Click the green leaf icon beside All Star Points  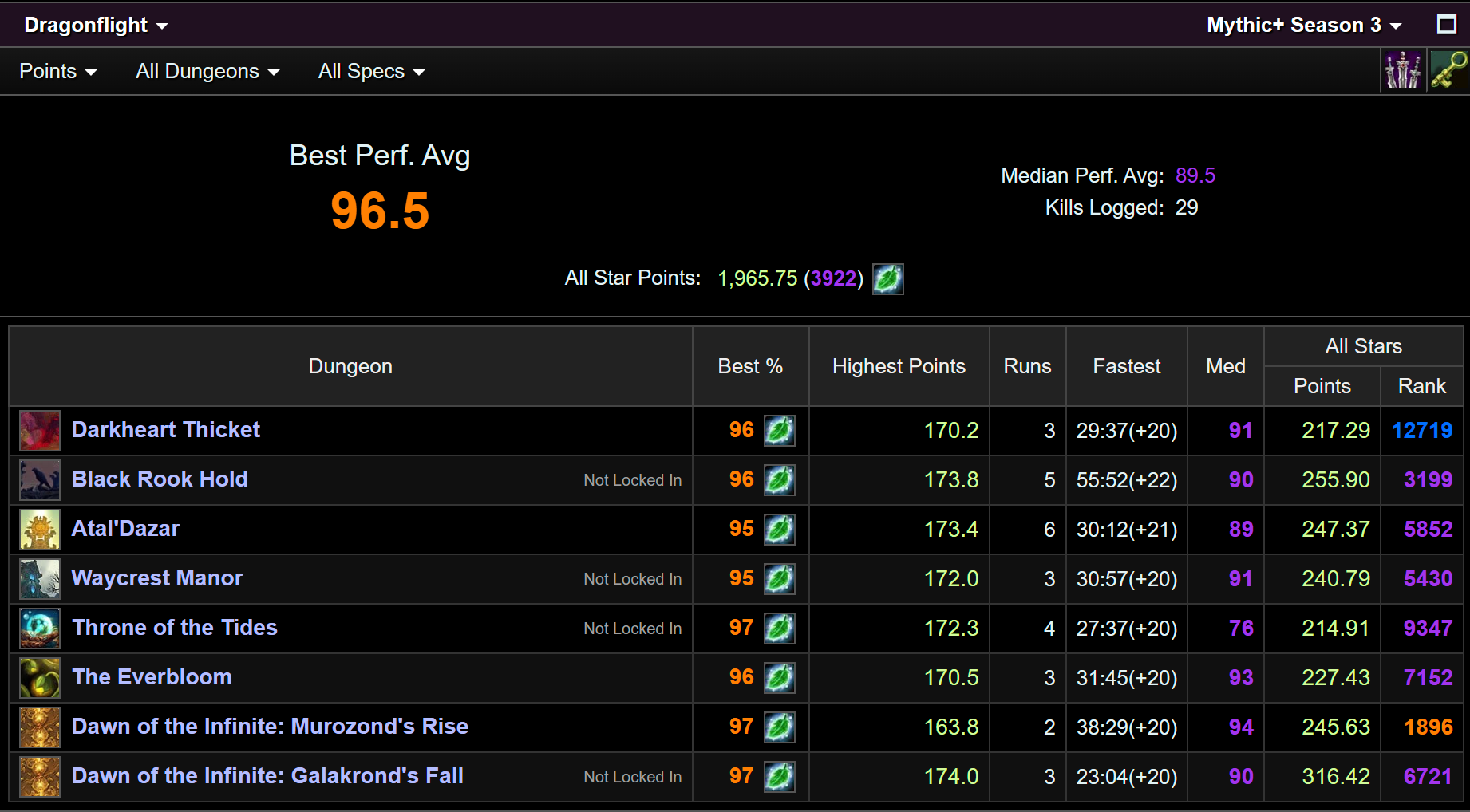[x=888, y=279]
